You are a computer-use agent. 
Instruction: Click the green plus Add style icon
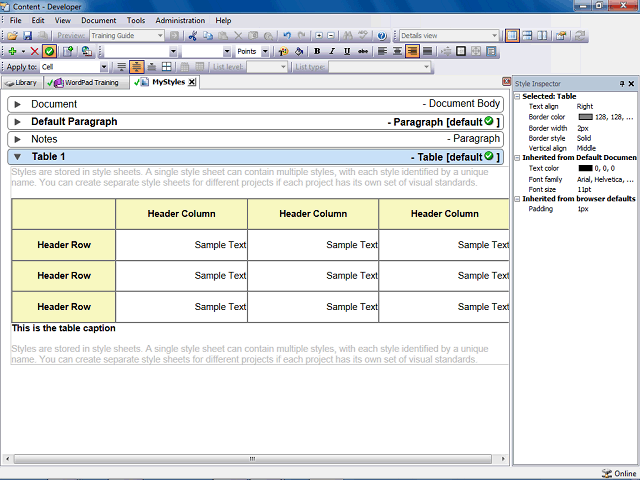pyautogui.click(x=13, y=51)
